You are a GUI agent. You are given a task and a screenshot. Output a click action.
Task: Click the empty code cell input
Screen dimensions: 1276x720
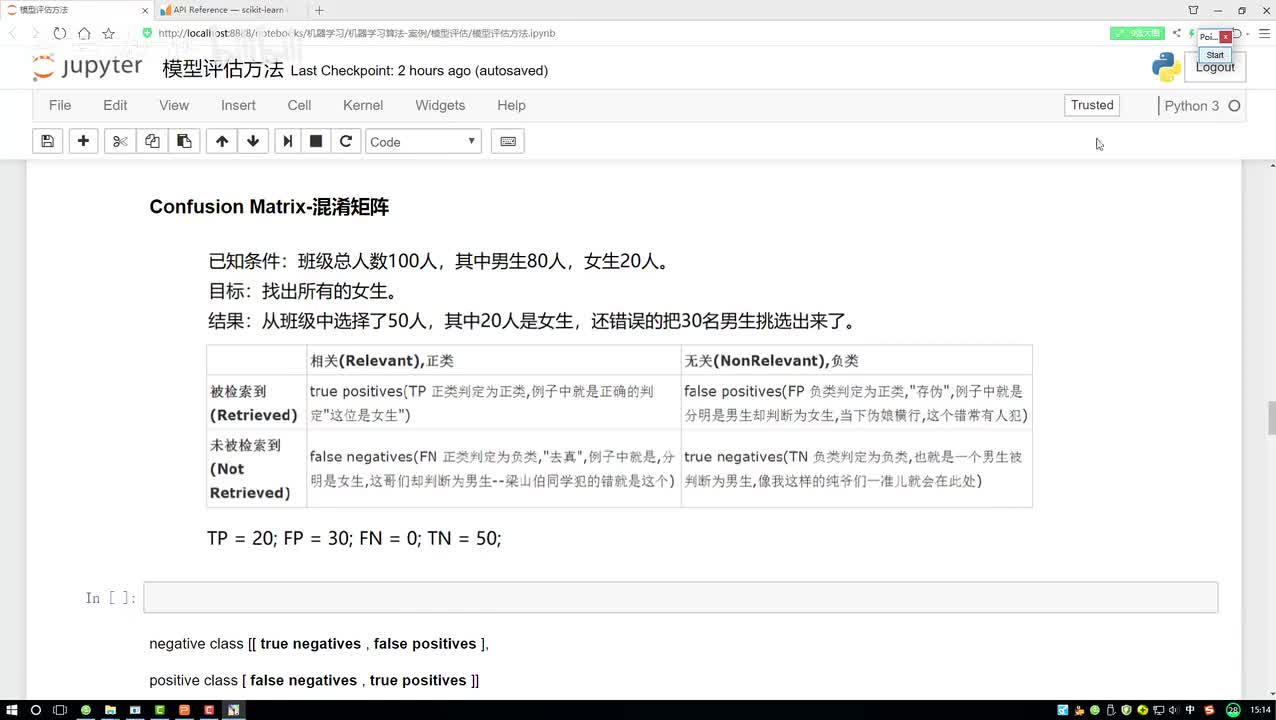[680, 597]
